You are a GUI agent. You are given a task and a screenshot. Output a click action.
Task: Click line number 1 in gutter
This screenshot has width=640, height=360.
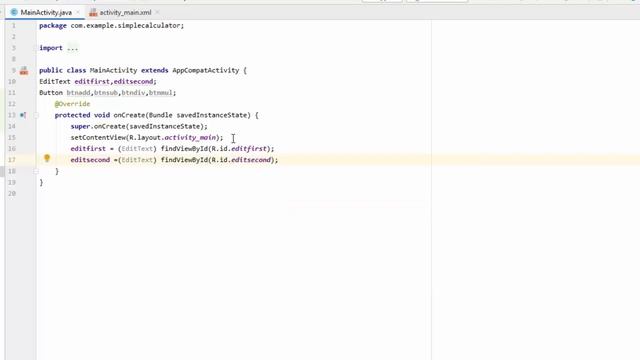pyautogui.click(x=13, y=26)
